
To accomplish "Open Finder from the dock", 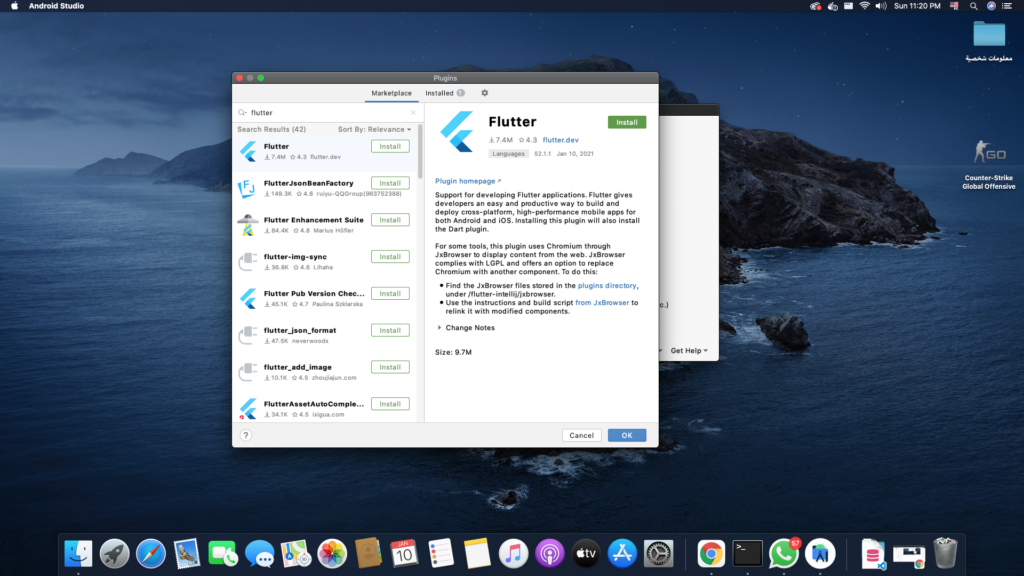I will (78, 554).
